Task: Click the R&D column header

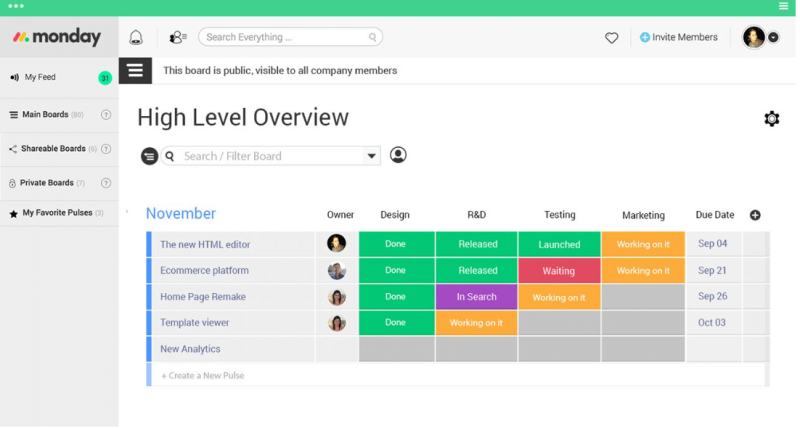Action: pos(477,215)
